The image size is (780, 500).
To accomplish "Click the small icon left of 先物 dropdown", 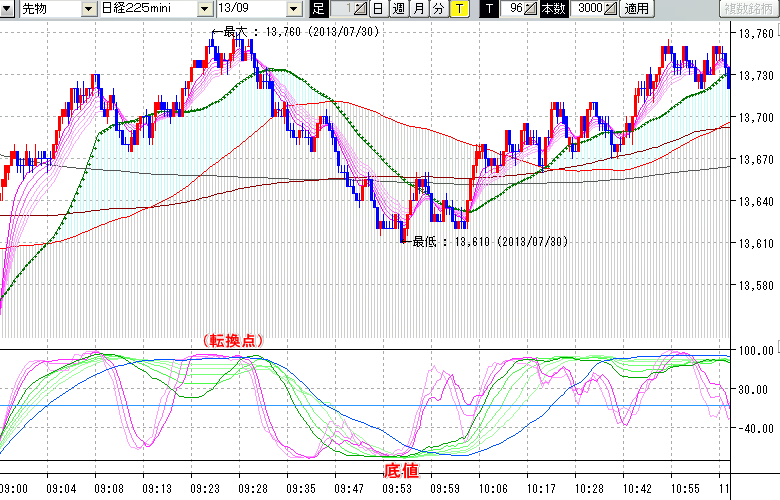I will (8, 9).
